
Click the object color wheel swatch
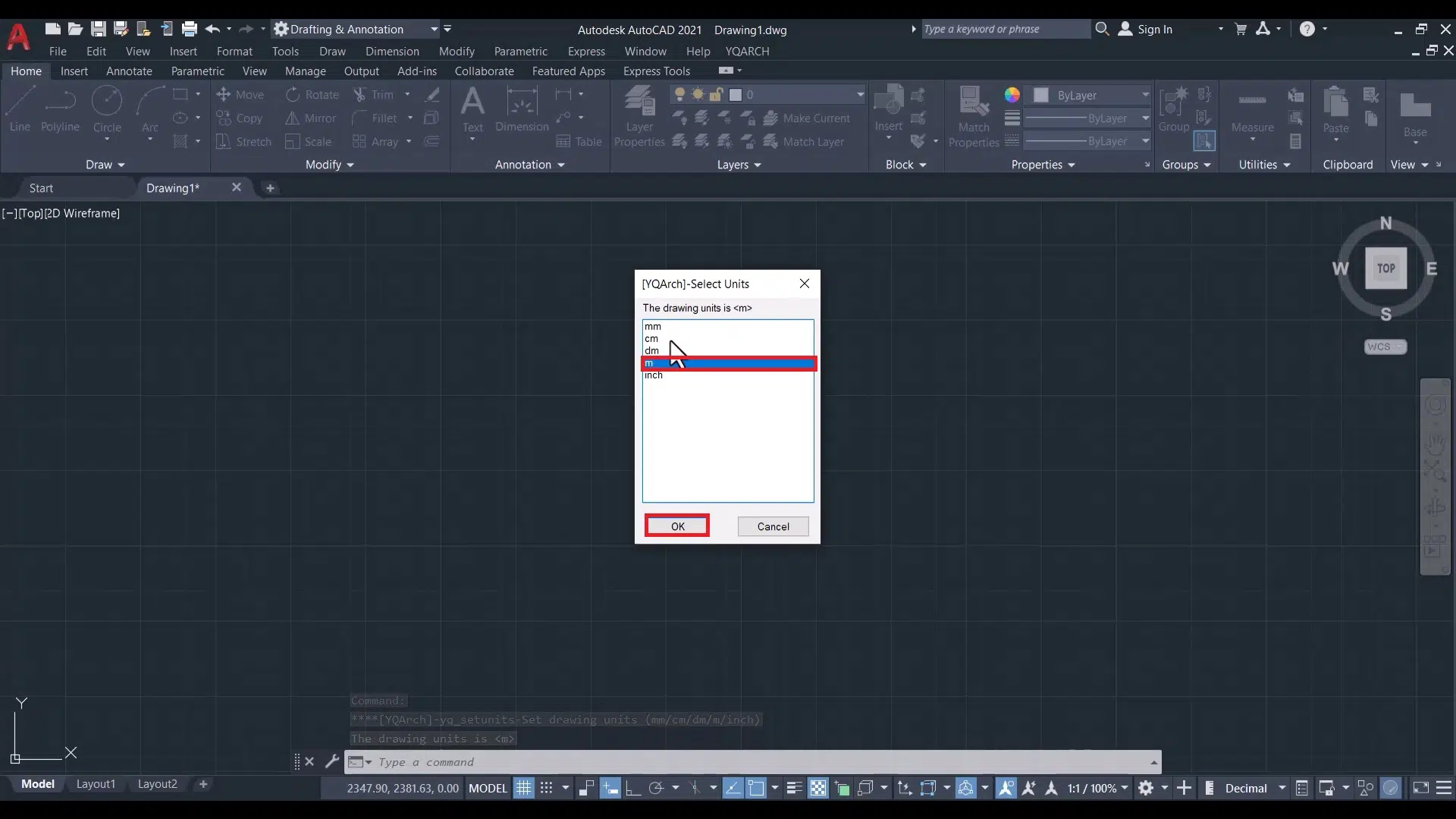click(1012, 95)
